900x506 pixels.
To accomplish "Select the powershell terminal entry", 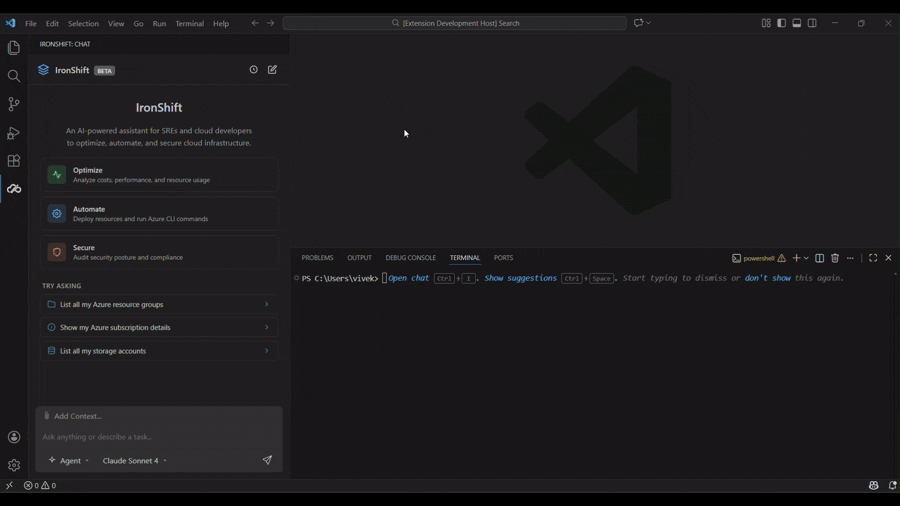I will coord(758,258).
